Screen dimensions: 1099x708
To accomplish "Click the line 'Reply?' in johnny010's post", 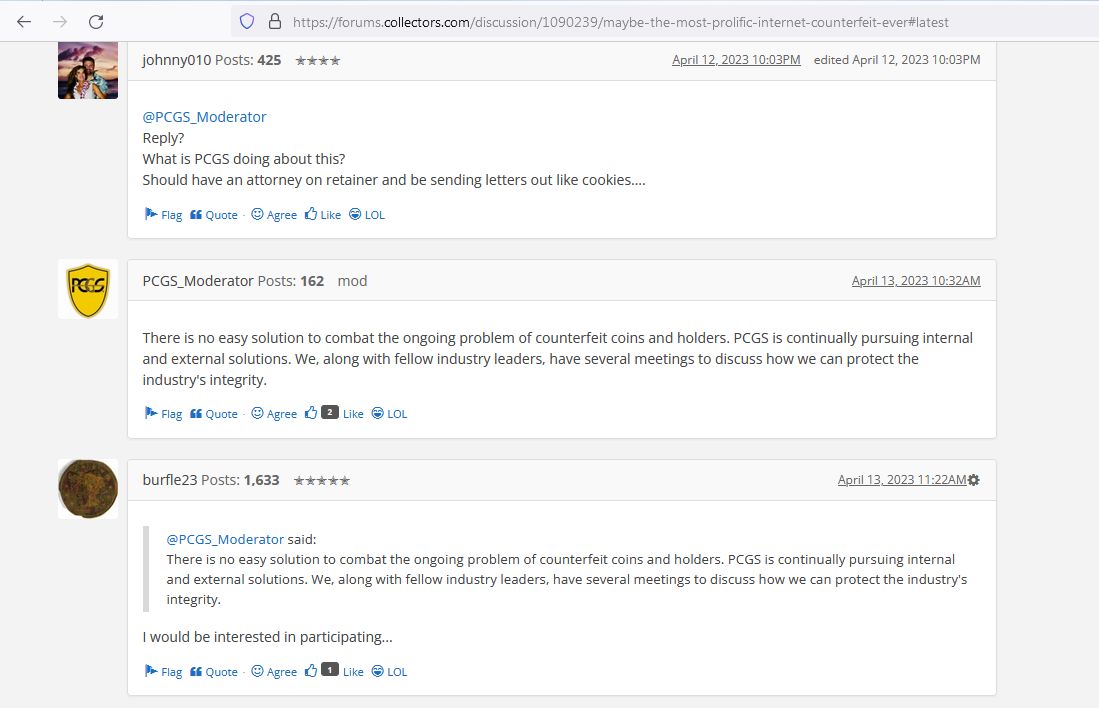I will 163,138.
